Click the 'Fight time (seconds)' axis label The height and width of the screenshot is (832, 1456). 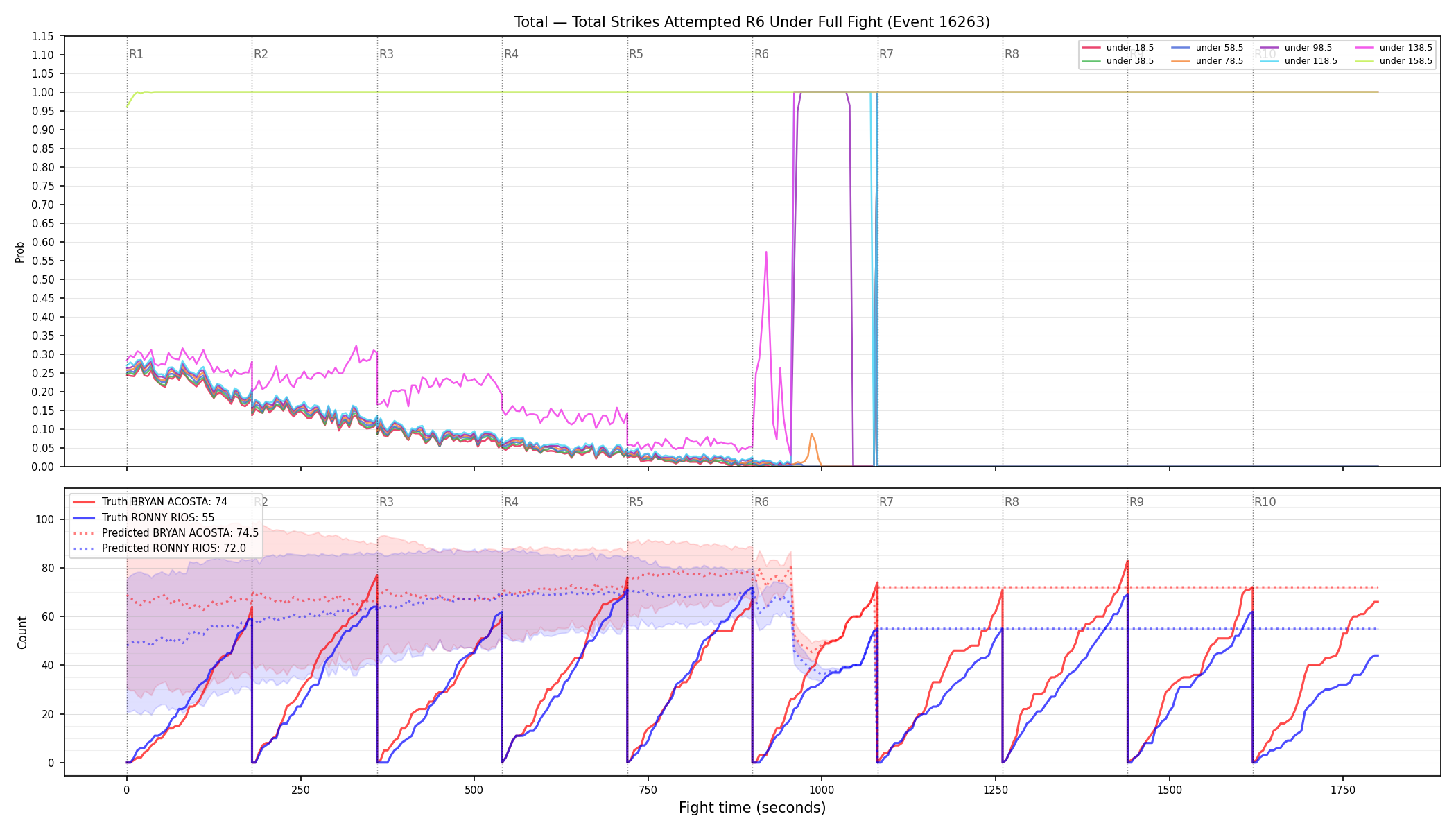[752, 808]
